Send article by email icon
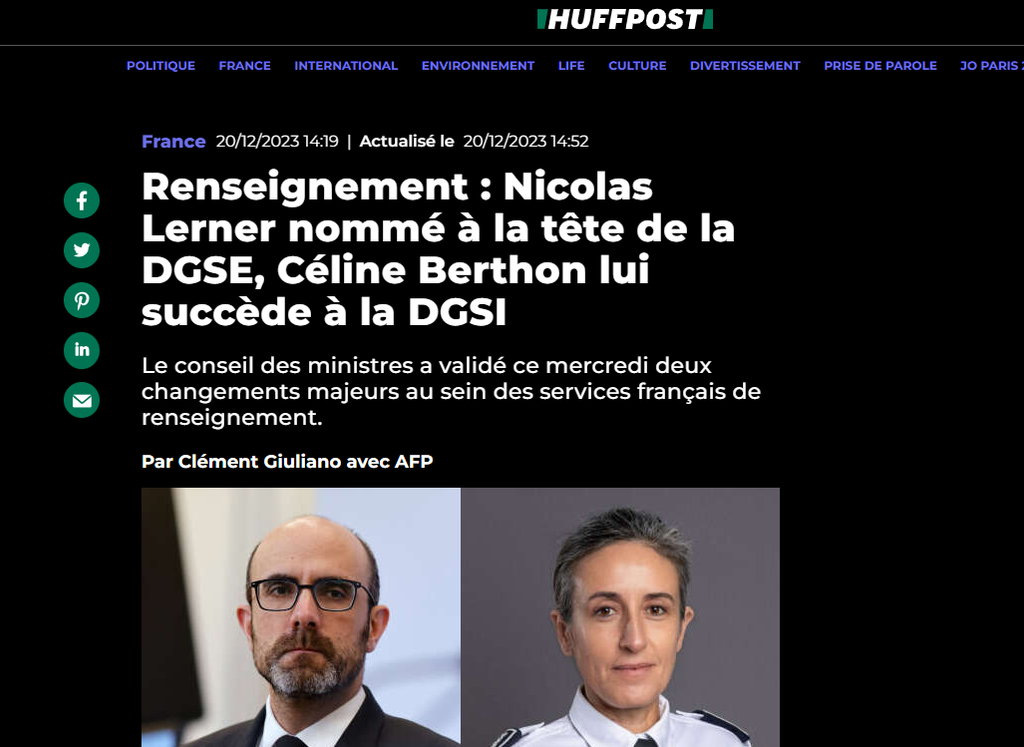Image resolution: width=1024 pixels, height=747 pixels. click(82, 400)
